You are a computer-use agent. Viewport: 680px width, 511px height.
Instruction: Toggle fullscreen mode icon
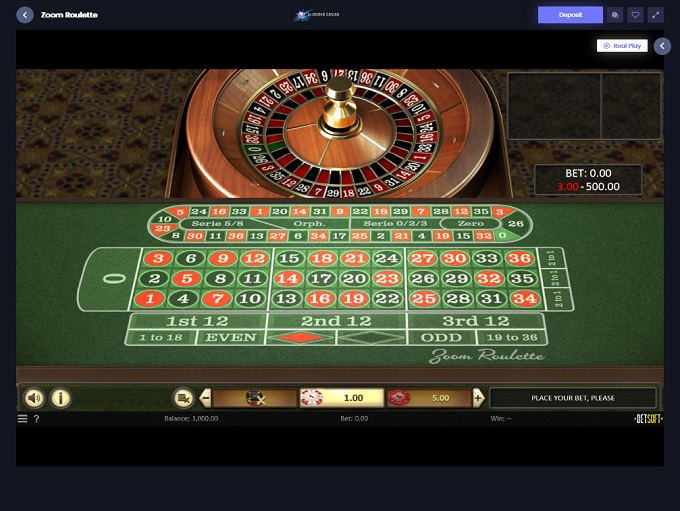tap(655, 15)
